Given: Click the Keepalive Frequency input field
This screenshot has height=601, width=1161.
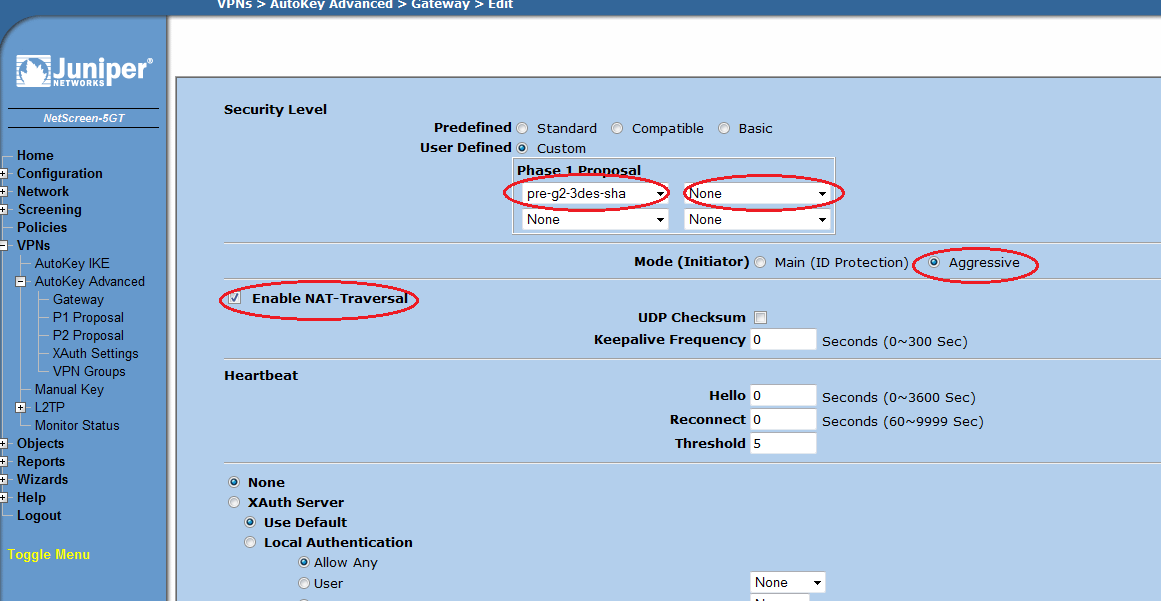Looking at the screenshot, I should (783, 340).
